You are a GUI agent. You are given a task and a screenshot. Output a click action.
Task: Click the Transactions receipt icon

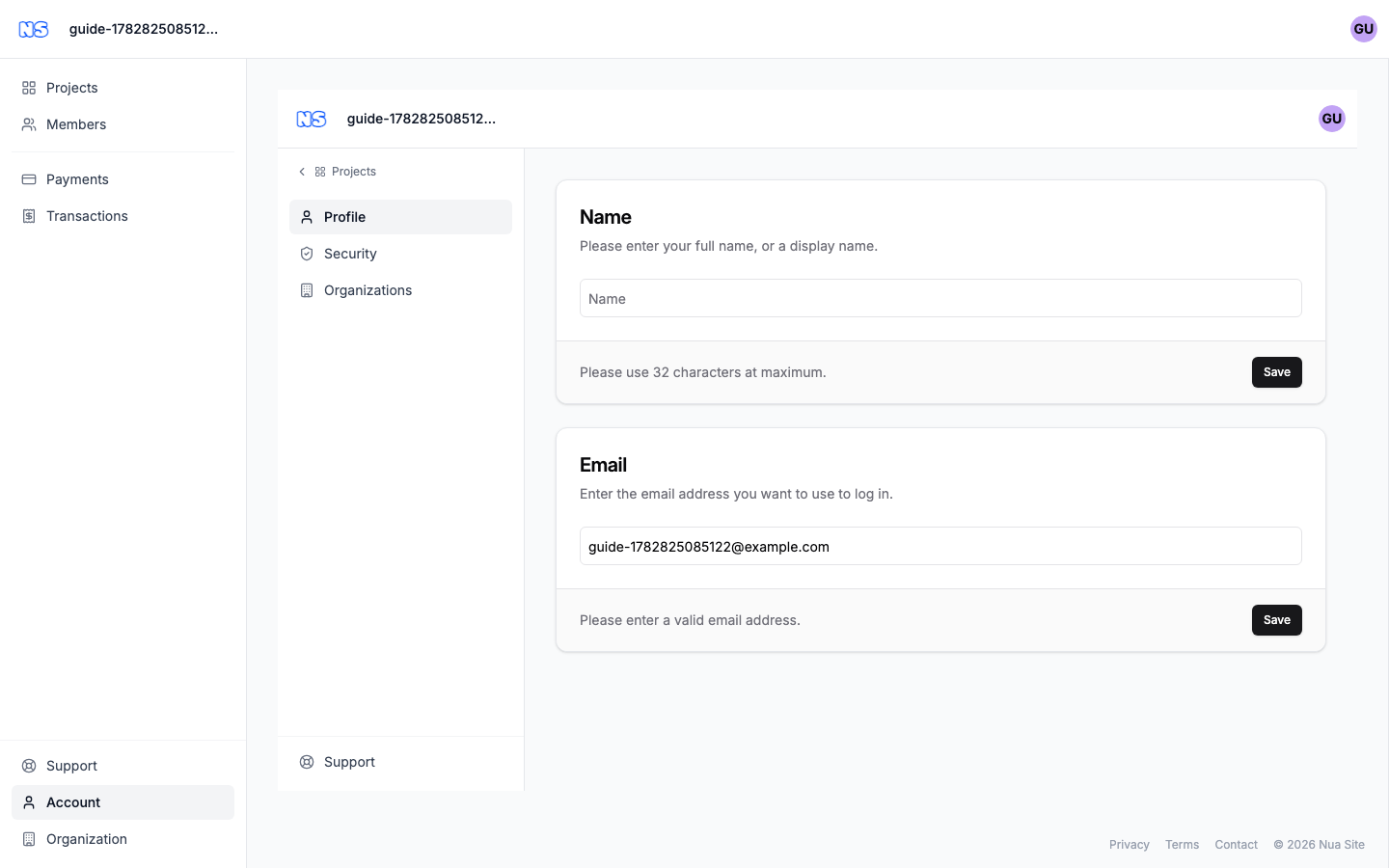[29, 216]
